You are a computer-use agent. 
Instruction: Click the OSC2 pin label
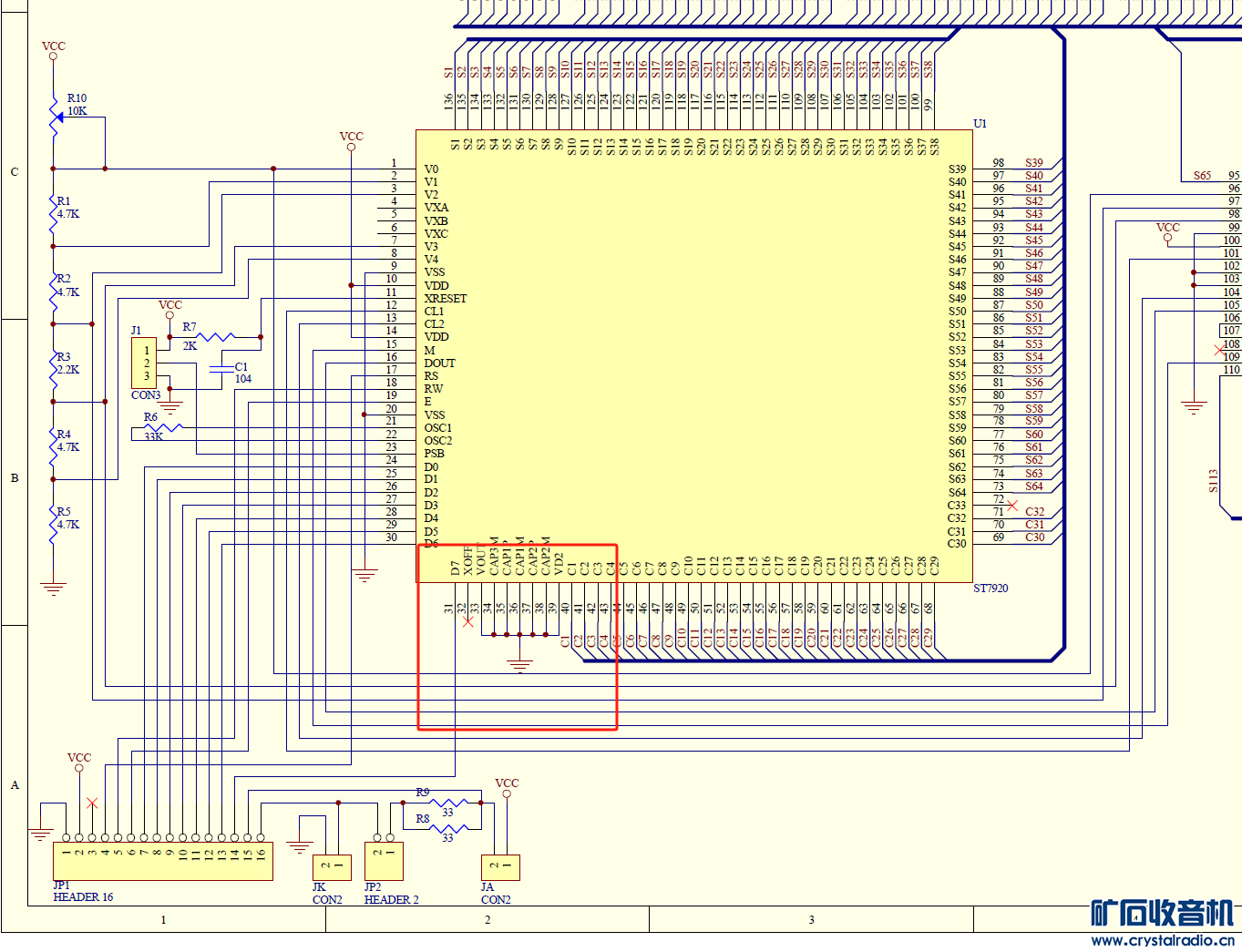(438, 441)
